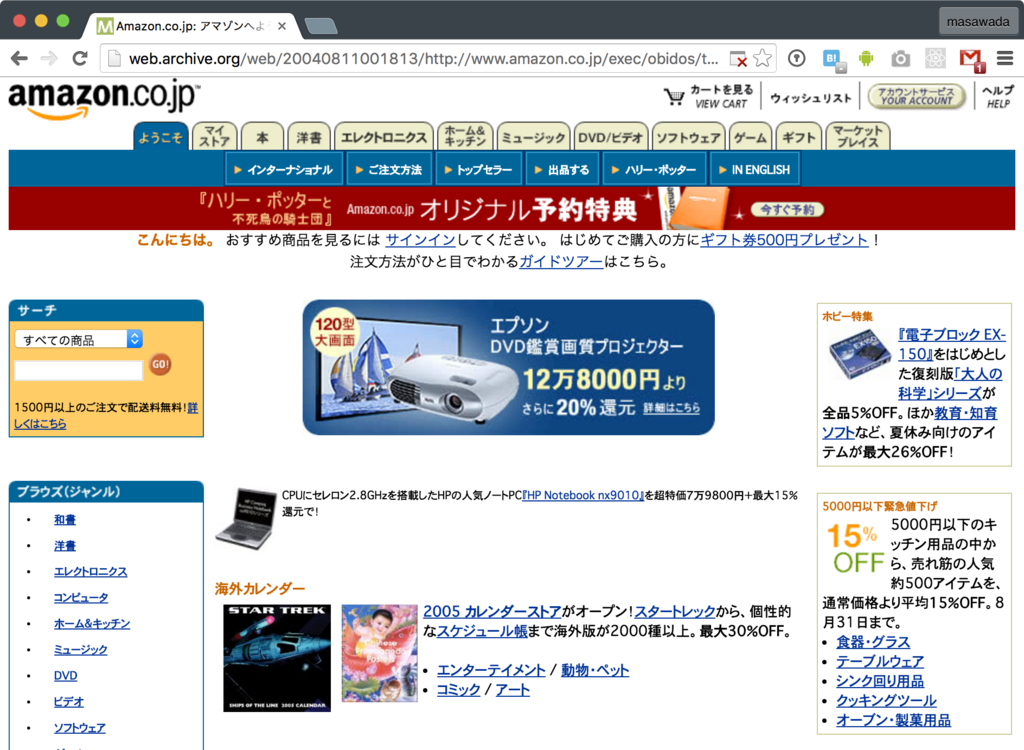Viewport: 1024px width, 750px height.
Task: Click the address bar URL field
Action: tap(423, 59)
